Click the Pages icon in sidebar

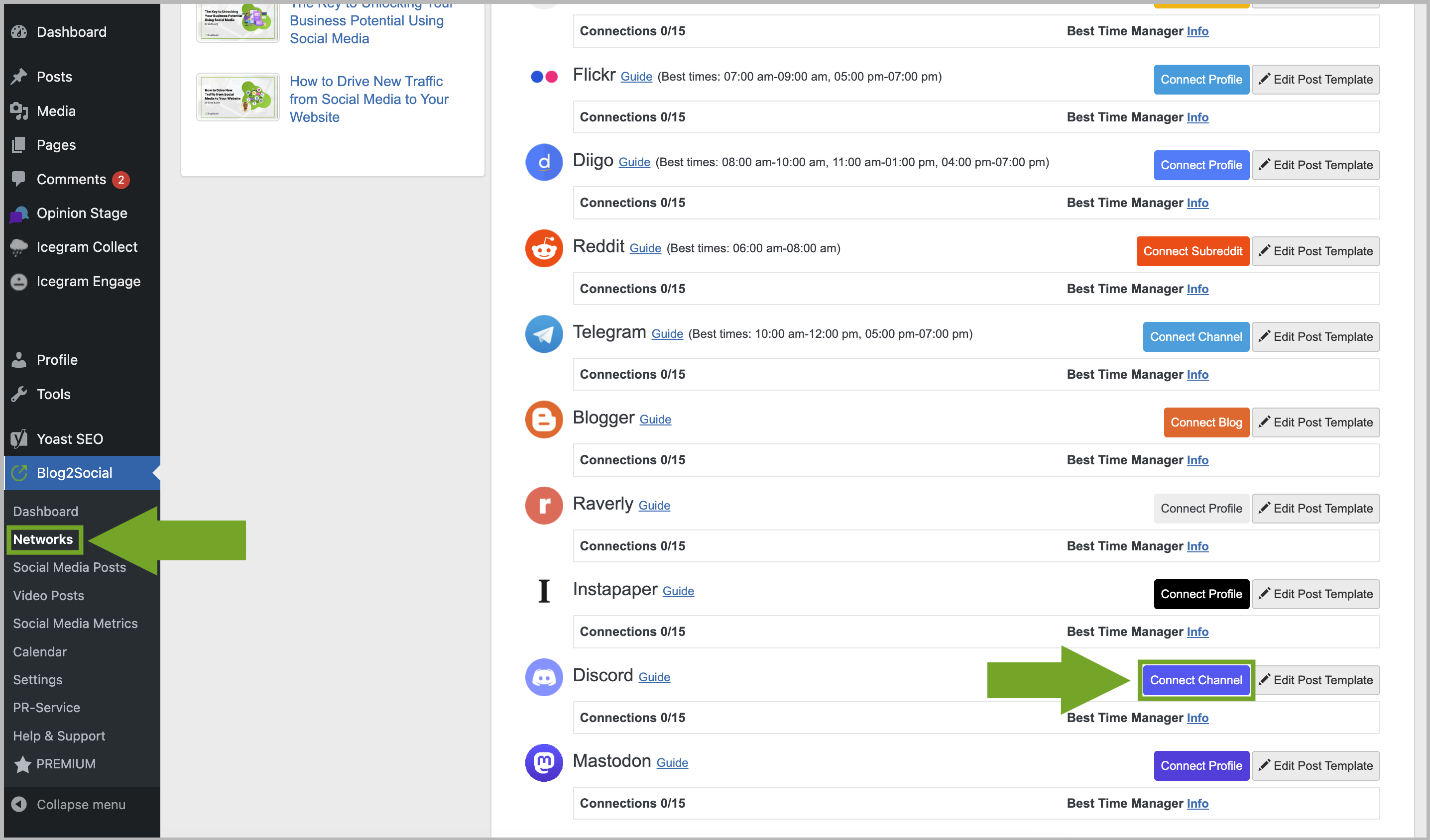(x=19, y=145)
